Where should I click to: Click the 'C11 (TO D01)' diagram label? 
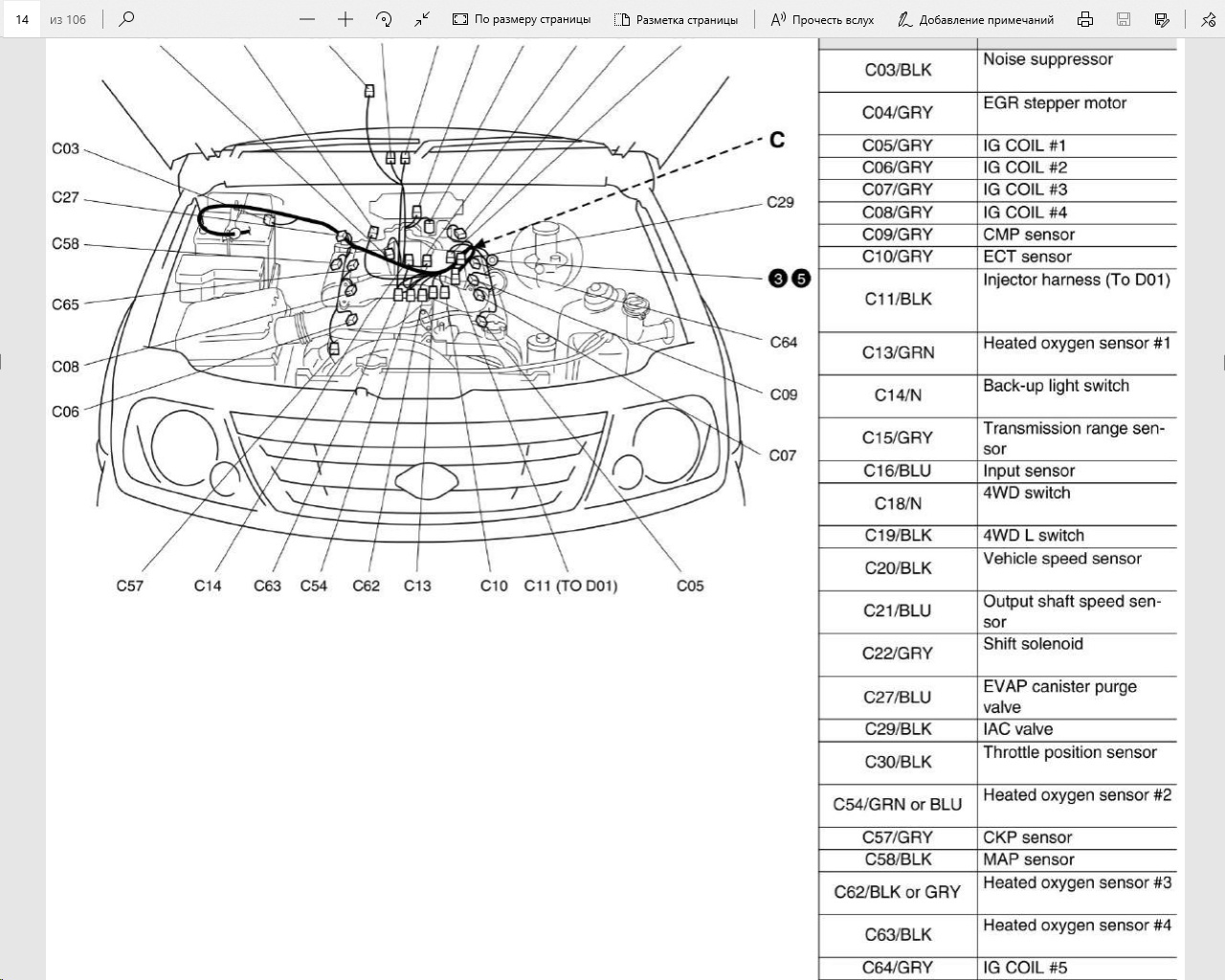[x=570, y=586]
